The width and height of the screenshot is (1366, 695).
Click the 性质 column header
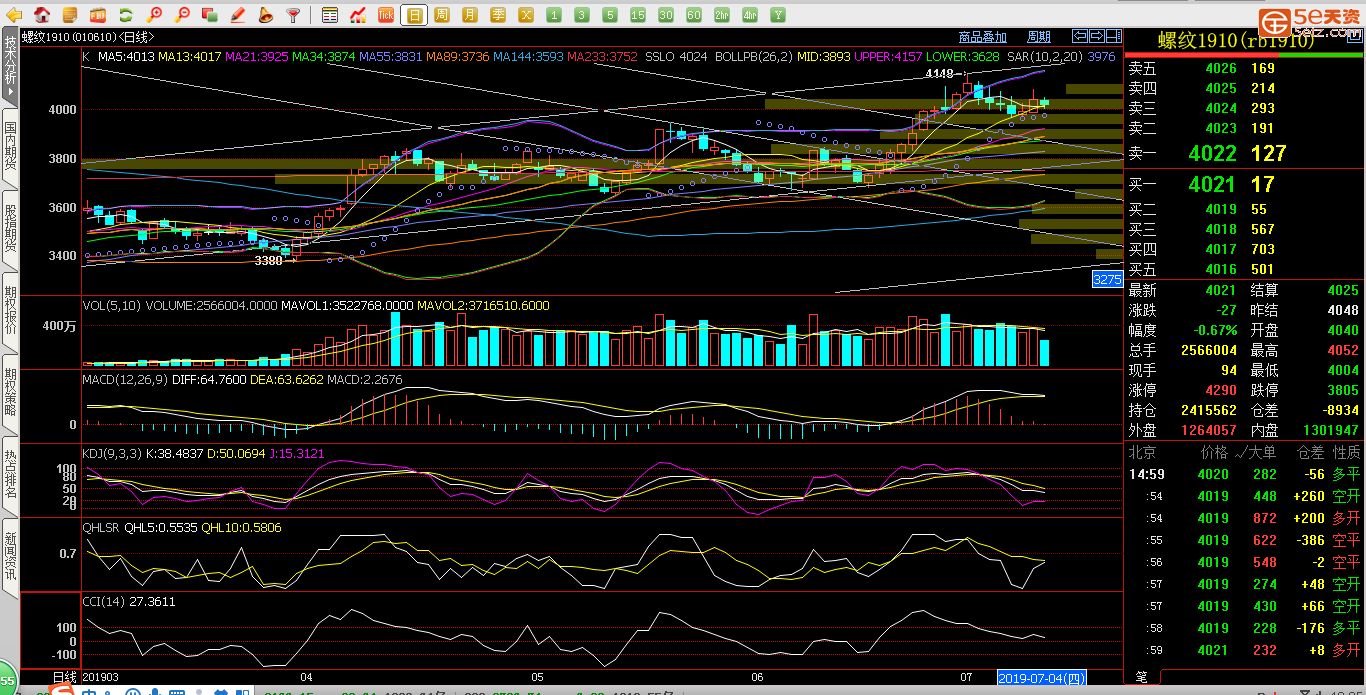click(1346, 453)
